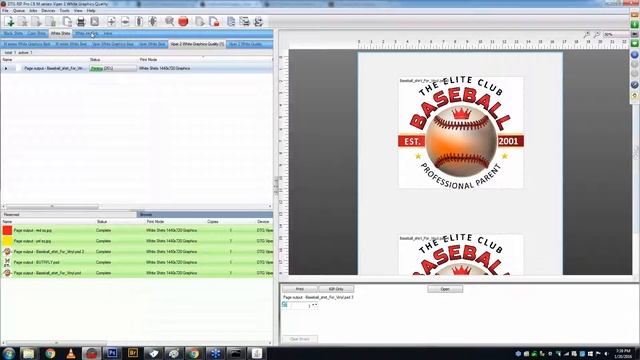Image resolution: width=640 pixels, height=360 pixels.
Task: Open VLC media player from the taskbar
Action: pyautogui.click(x=71, y=353)
